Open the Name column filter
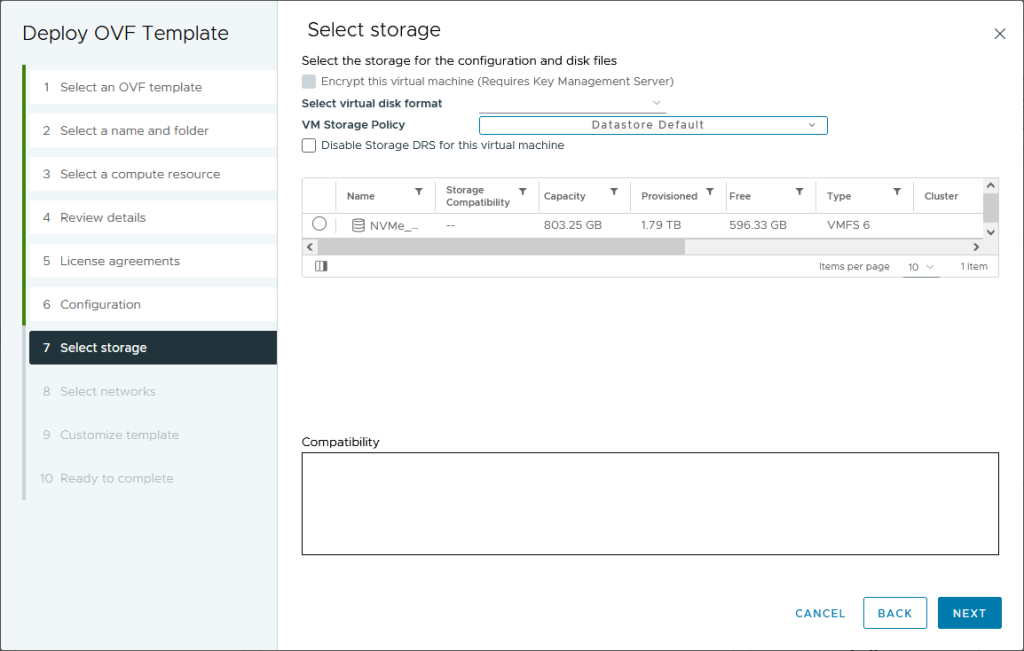The width and height of the screenshot is (1024, 651). click(x=419, y=192)
